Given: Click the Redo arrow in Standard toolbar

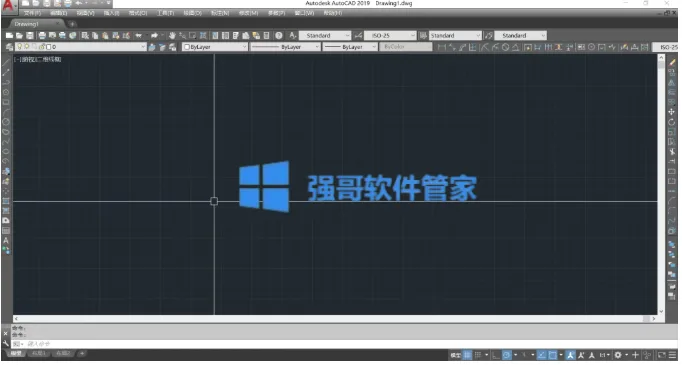Looking at the screenshot, I should tap(154, 36).
